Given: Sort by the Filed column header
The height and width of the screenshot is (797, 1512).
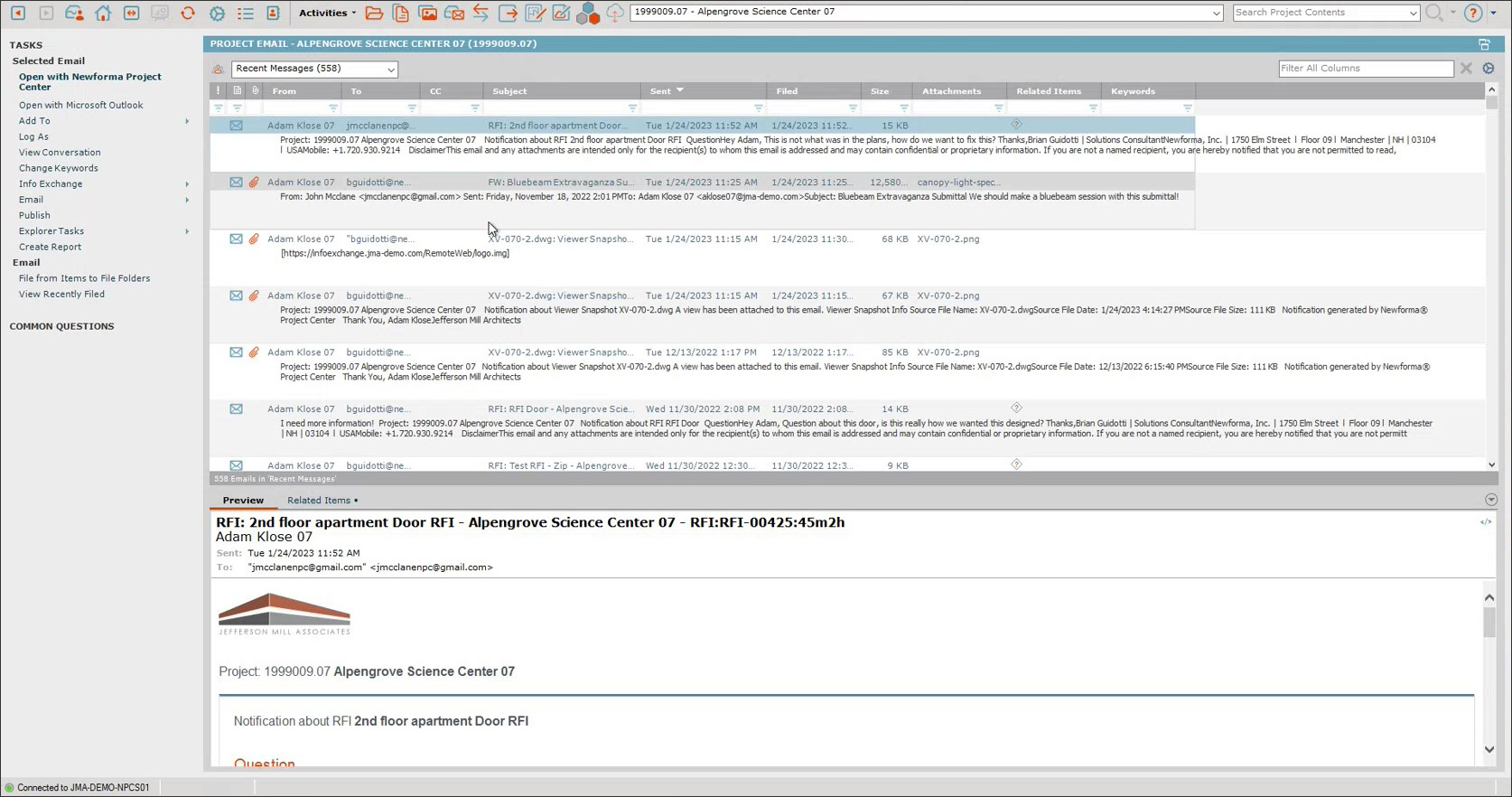Looking at the screenshot, I should [814, 90].
